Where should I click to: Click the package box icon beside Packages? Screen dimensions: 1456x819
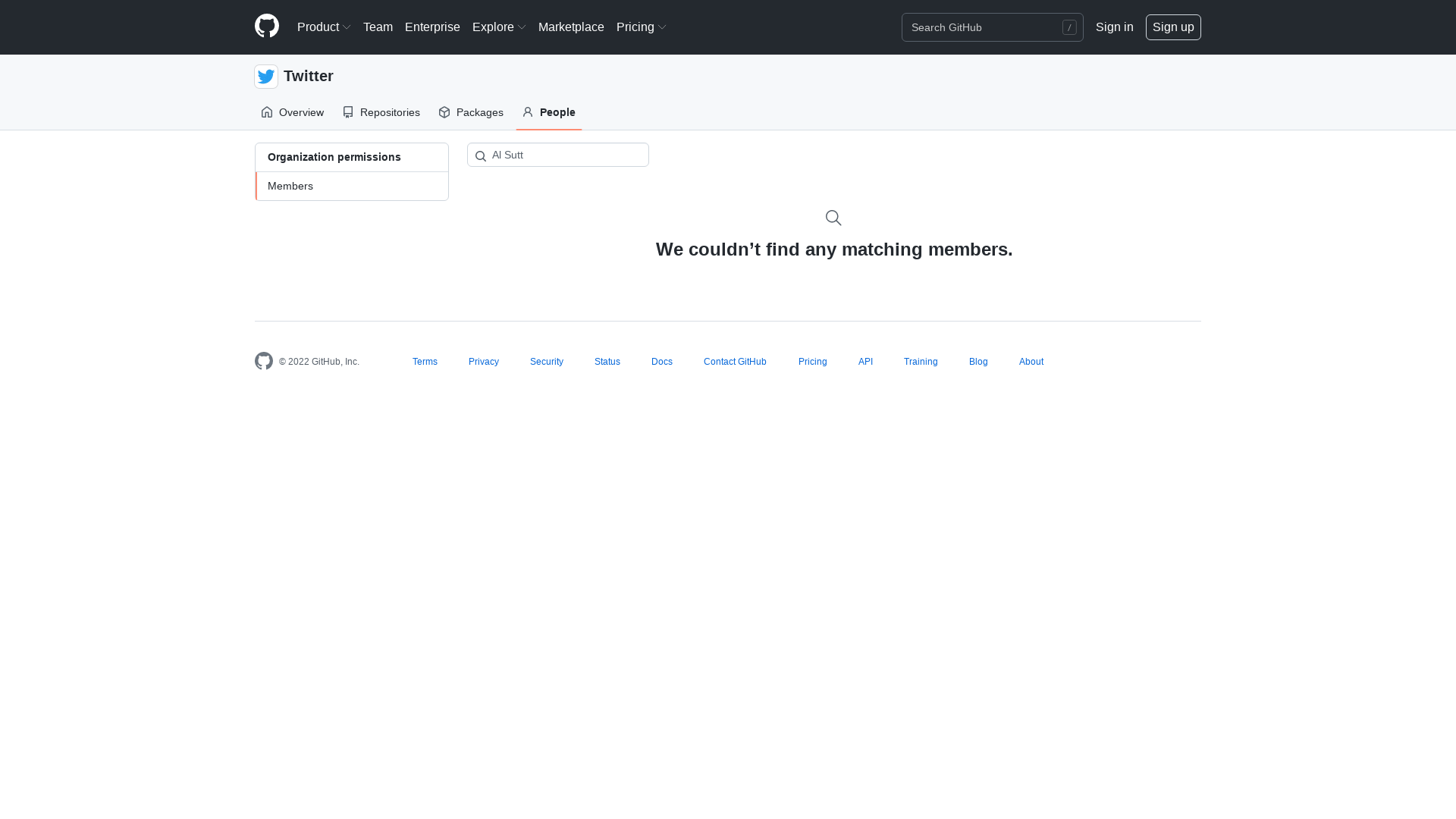[444, 111]
